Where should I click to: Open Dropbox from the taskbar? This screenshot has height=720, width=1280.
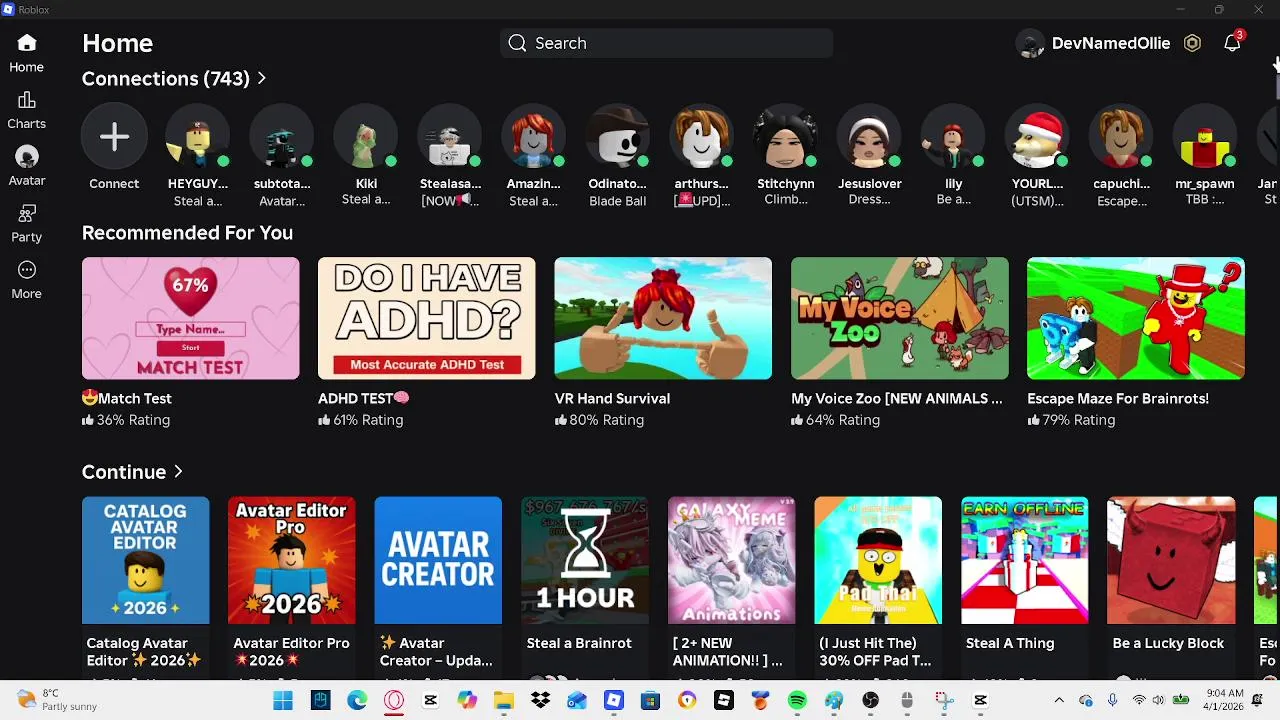(541, 700)
